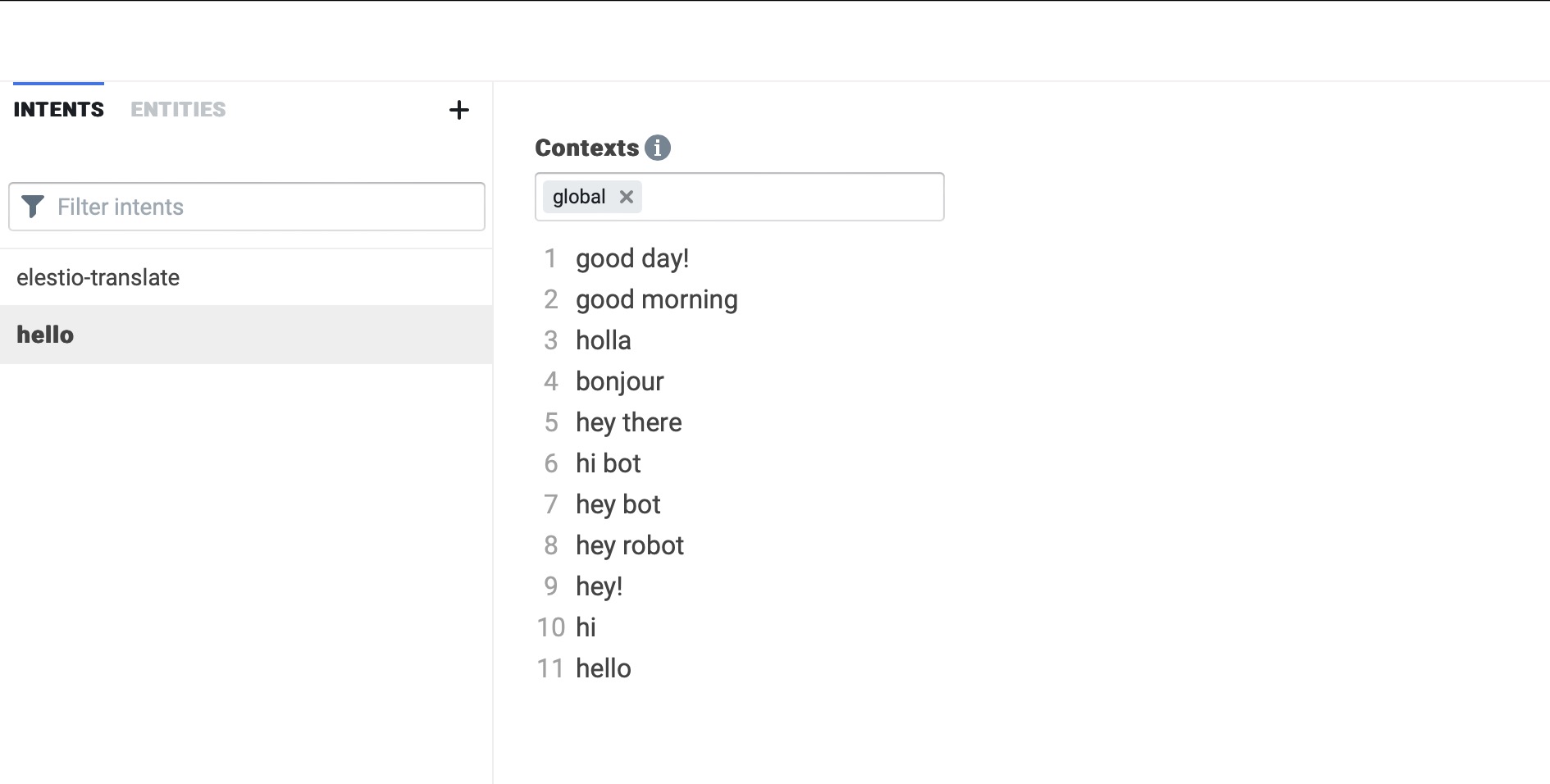
Task: Switch to the INTENTS tab
Action: [57, 109]
